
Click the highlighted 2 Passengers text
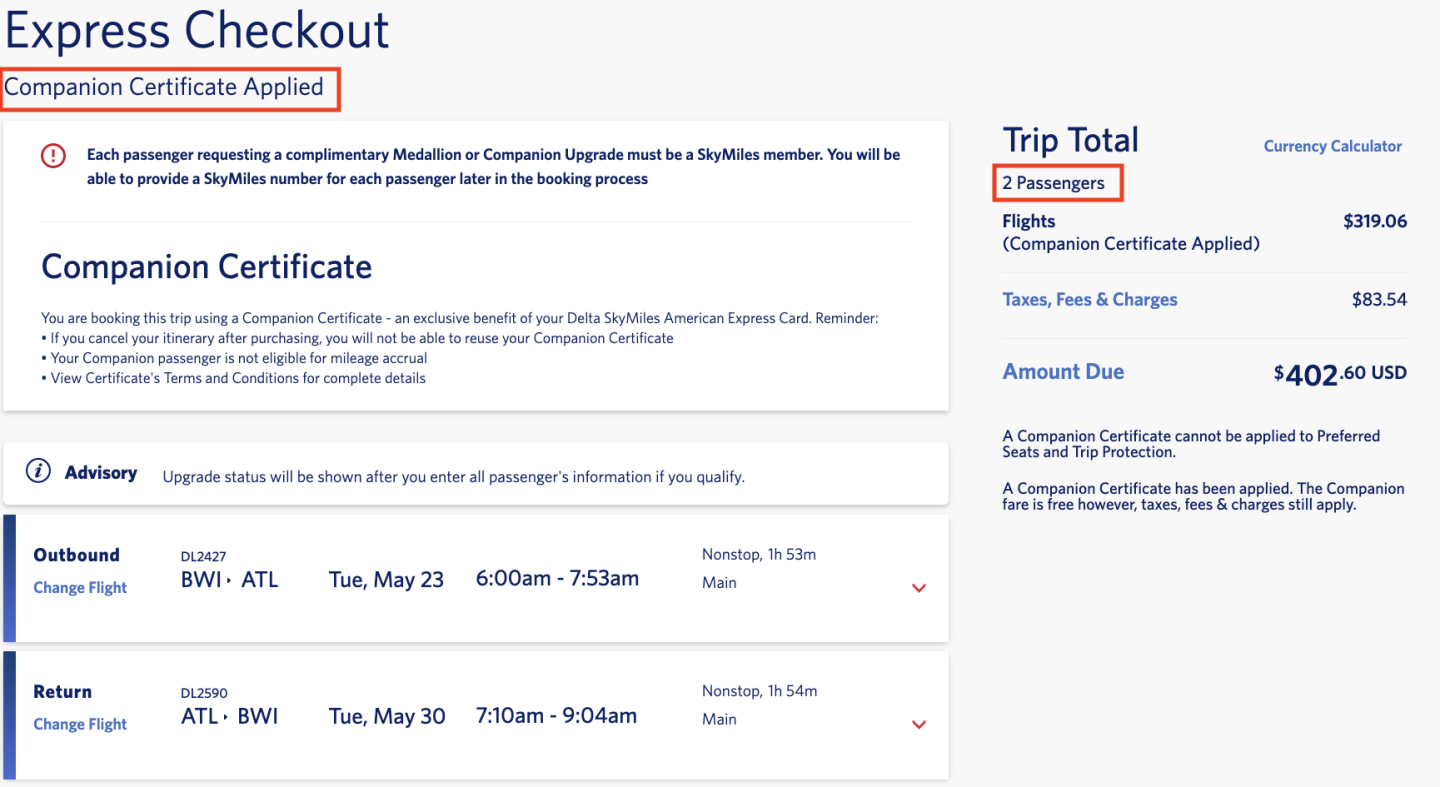tap(1054, 184)
